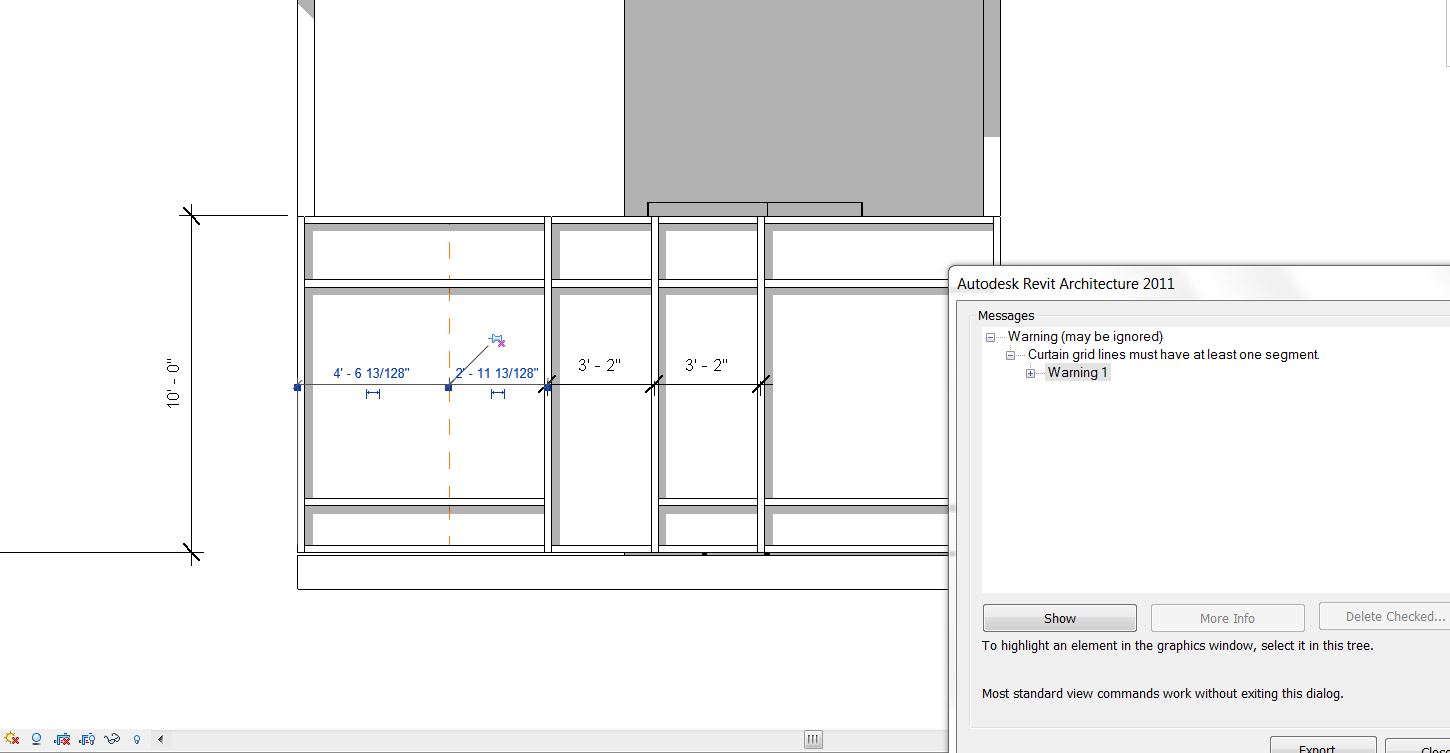This screenshot has height=753, width=1450.
Task: Select "Curtain grid lines must have" message row
Action: point(1174,355)
